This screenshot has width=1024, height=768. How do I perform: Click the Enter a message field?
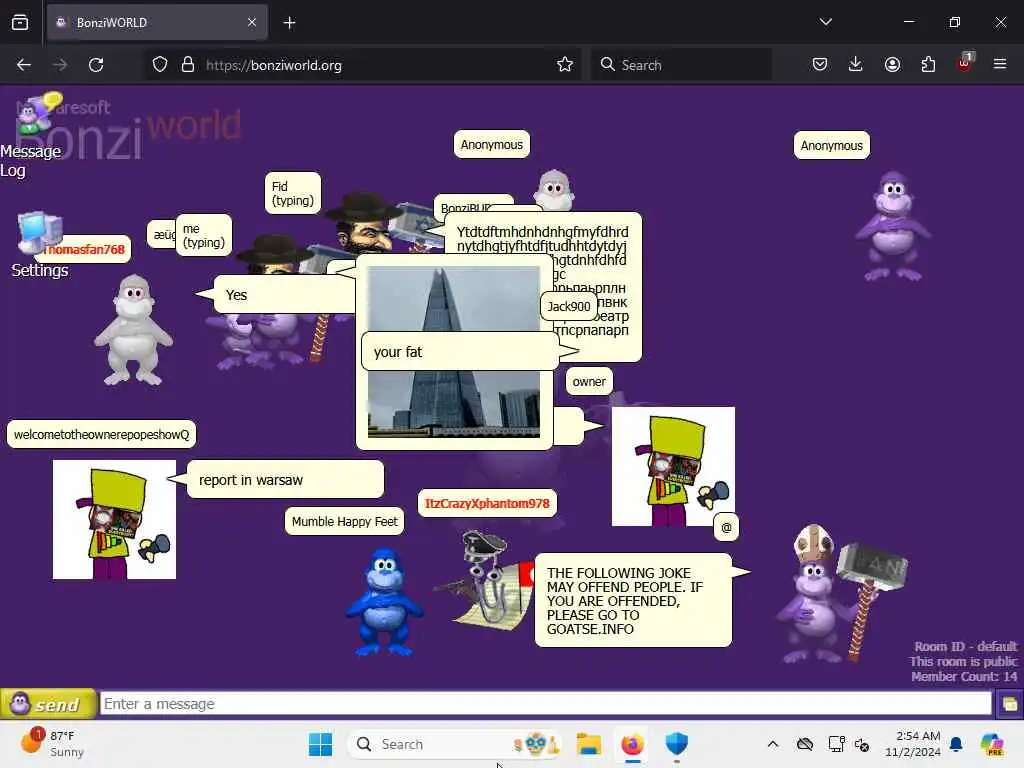click(546, 704)
